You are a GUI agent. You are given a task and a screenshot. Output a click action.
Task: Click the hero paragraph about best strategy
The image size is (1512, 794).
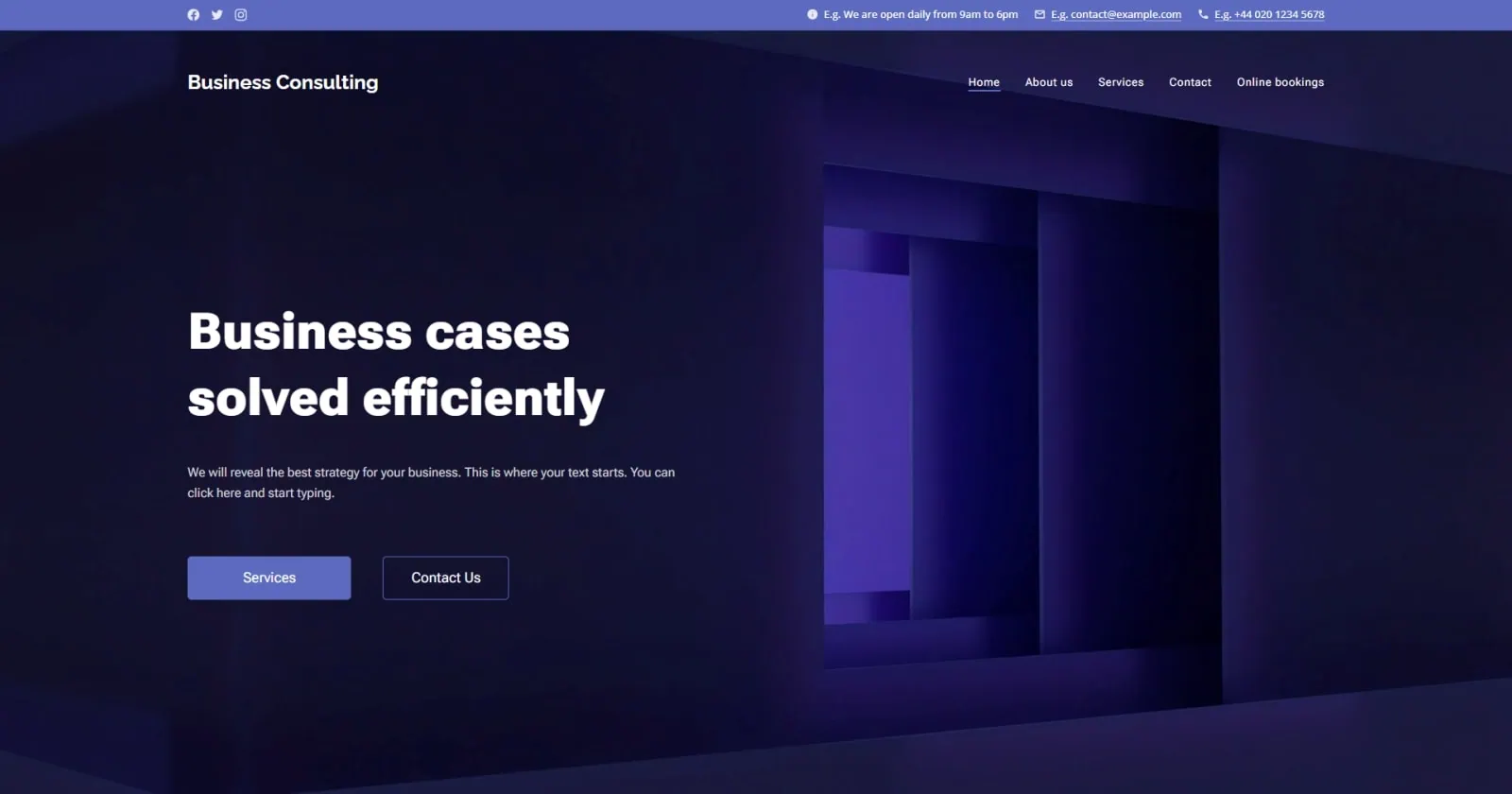(431, 482)
